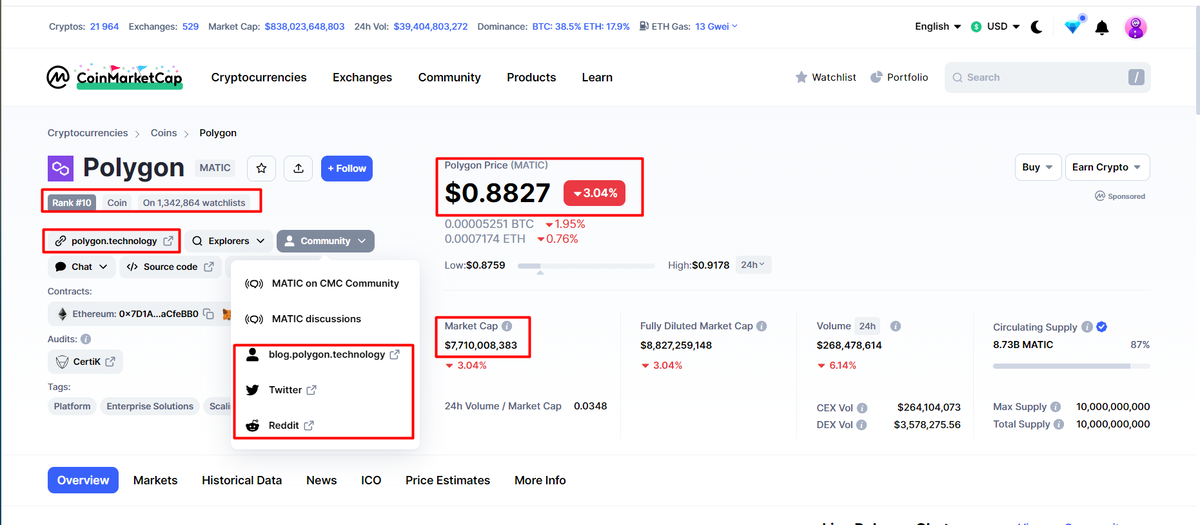
Task: Switch to the Price Estimates tab
Action: 448,480
